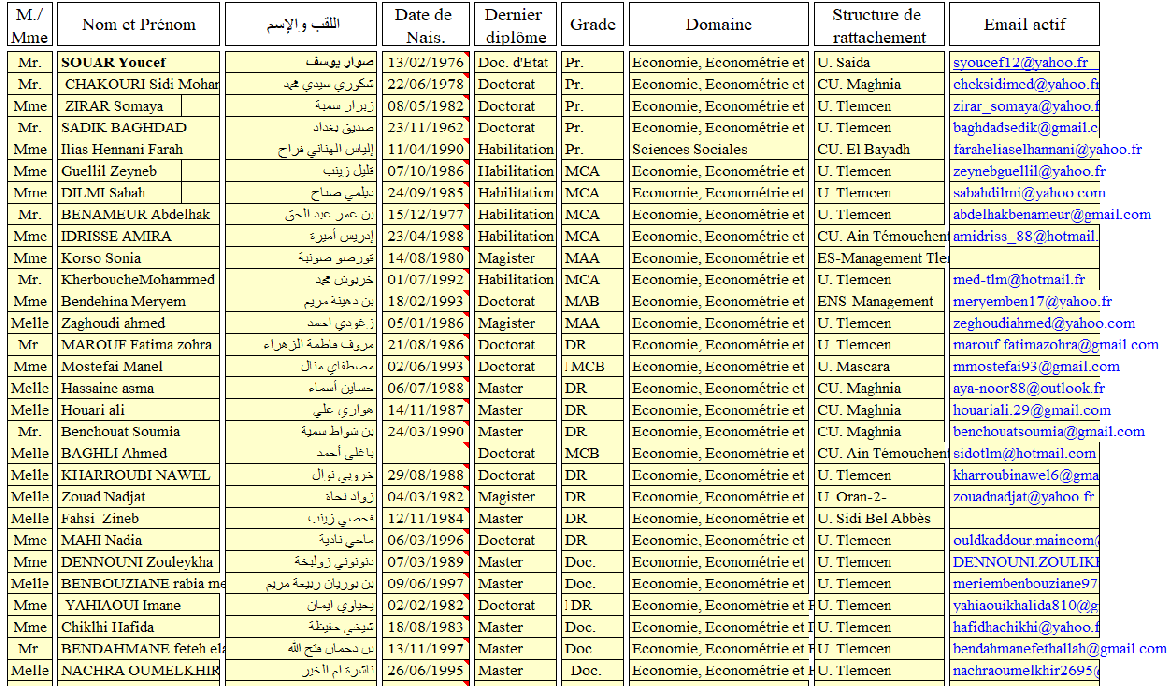The height and width of the screenshot is (686, 1171).
Task: Click the abdelhakbenameur@gmail.com link
Action: [x=1051, y=215]
